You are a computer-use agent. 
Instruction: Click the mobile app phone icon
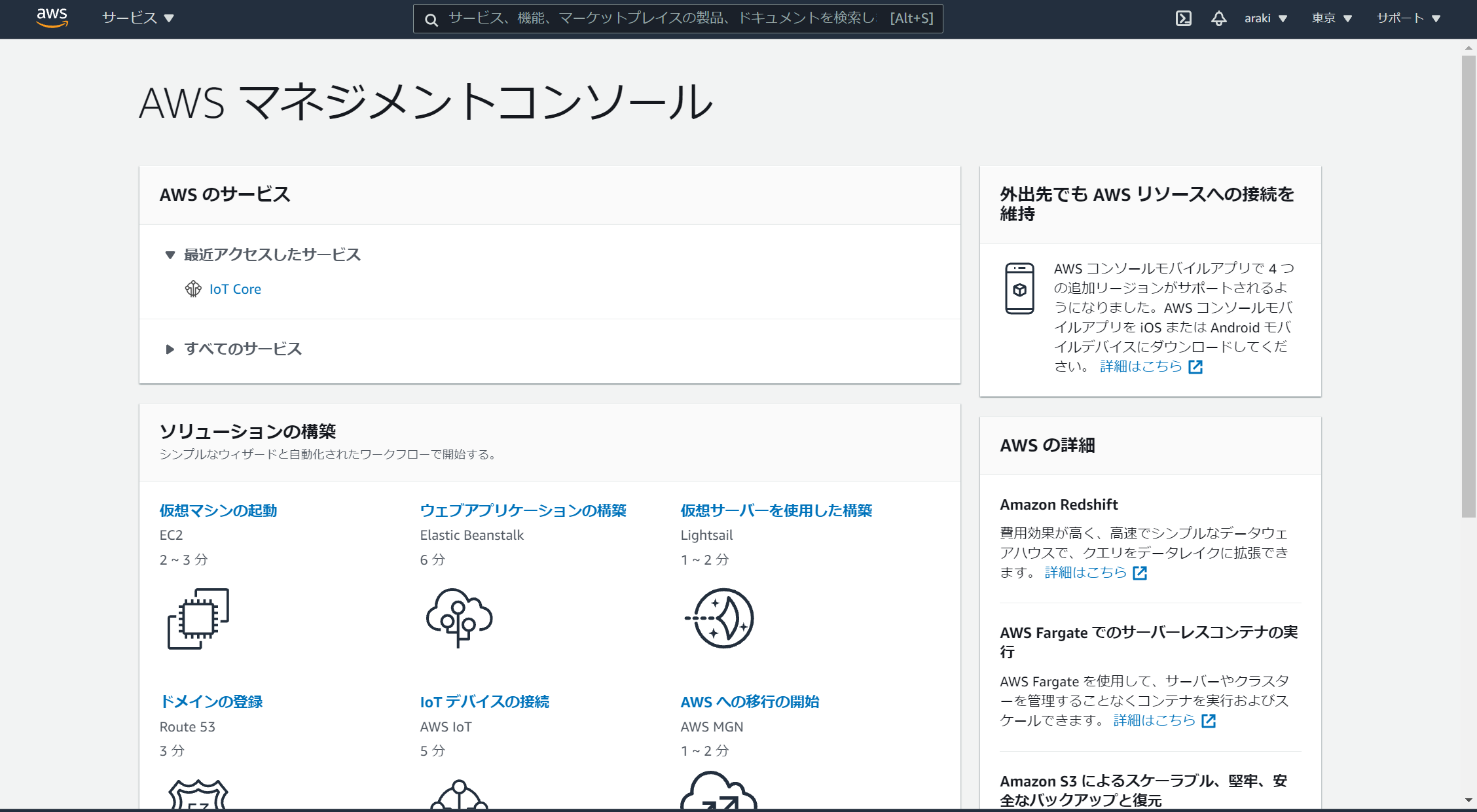point(1019,289)
